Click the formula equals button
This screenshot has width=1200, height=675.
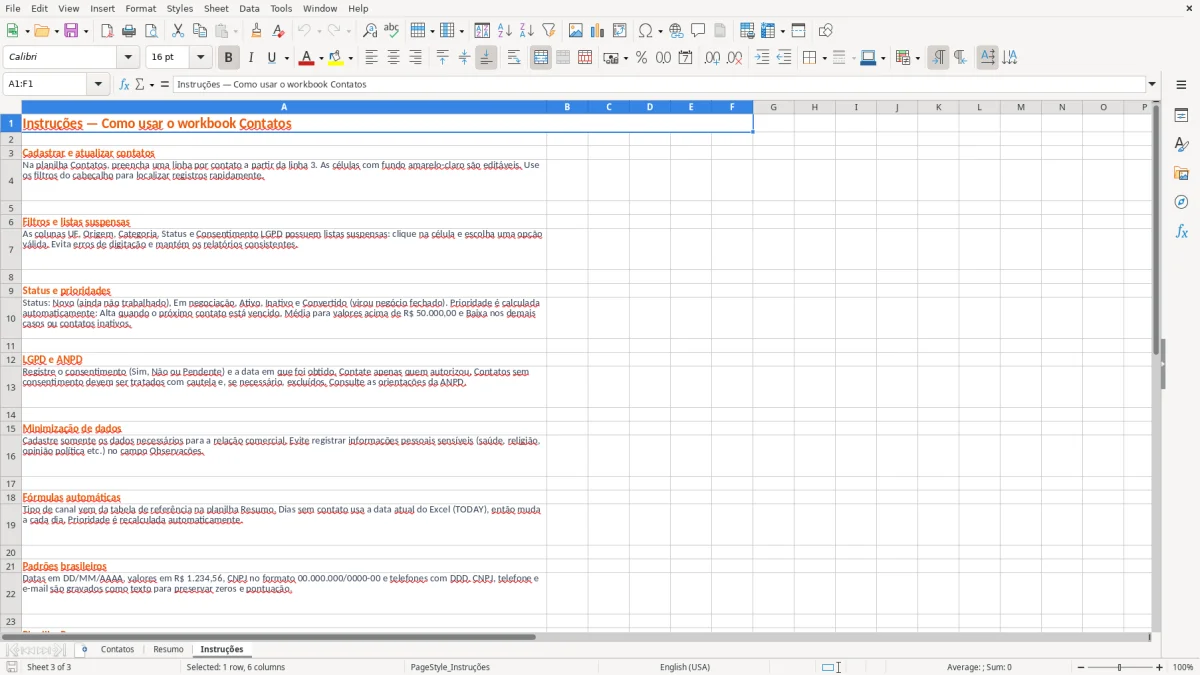(165, 85)
